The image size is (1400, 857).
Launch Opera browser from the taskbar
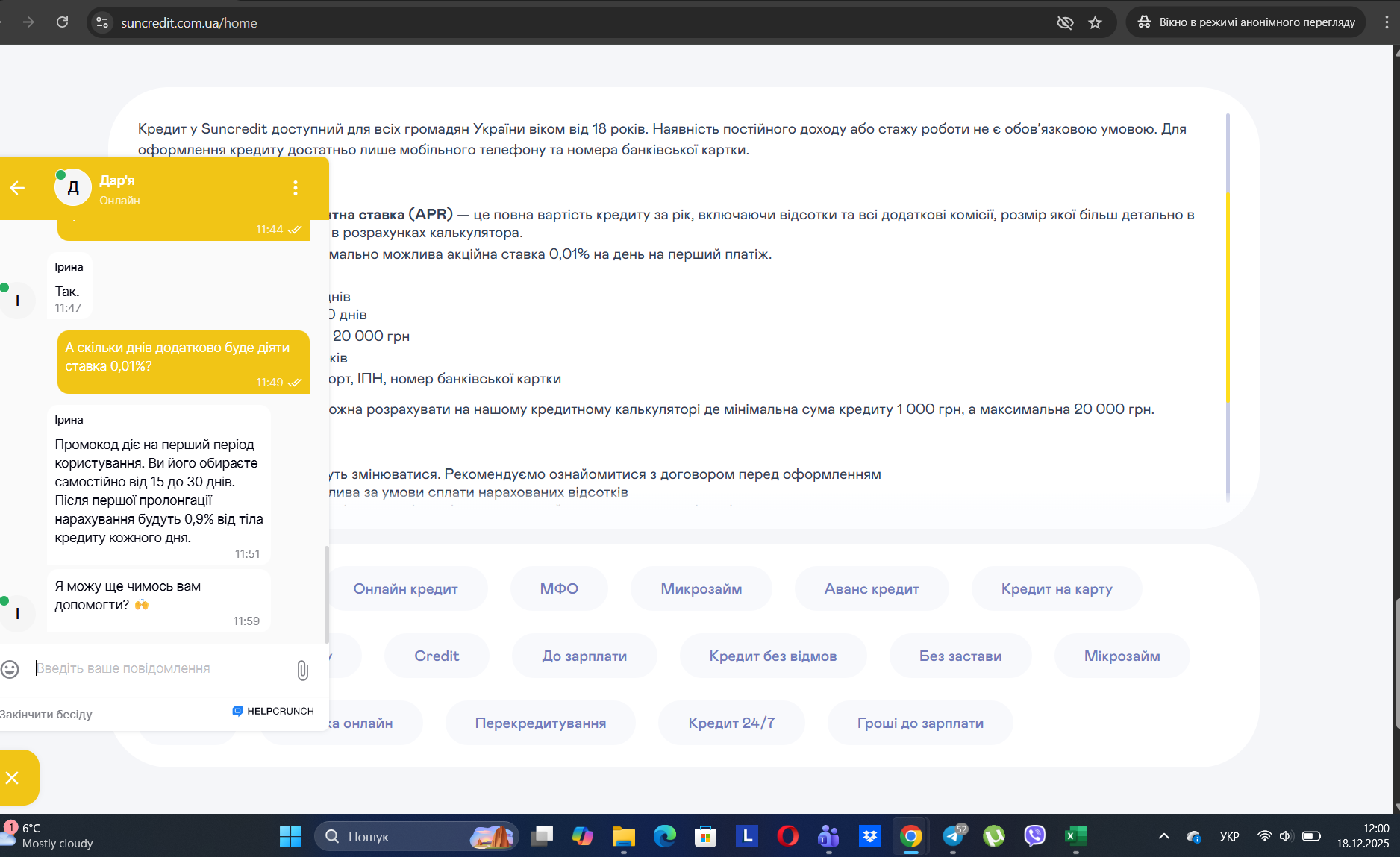pyautogui.click(x=787, y=836)
